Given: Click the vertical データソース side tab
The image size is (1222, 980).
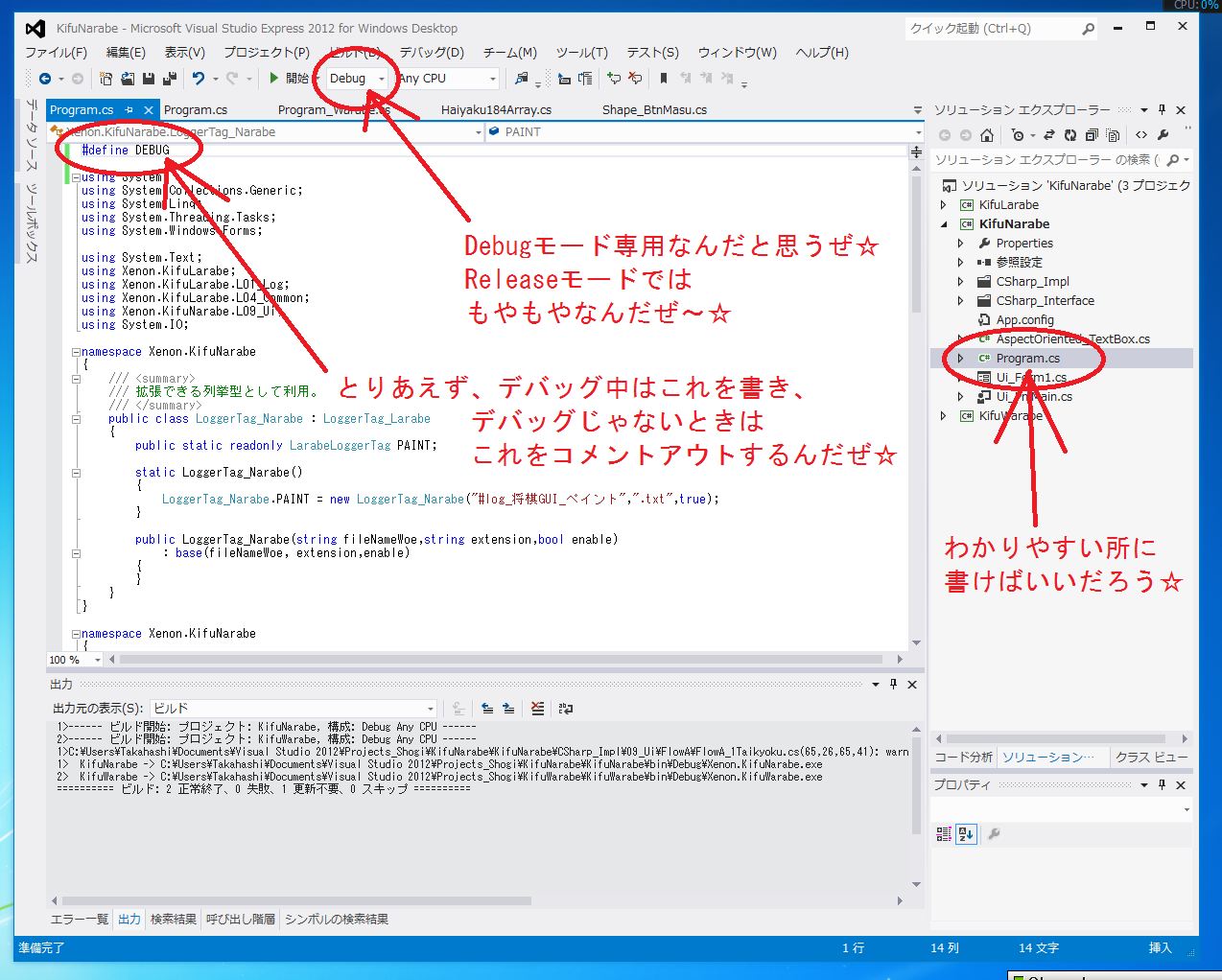Looking at the screenshot, I should click(x=33, y=135).
